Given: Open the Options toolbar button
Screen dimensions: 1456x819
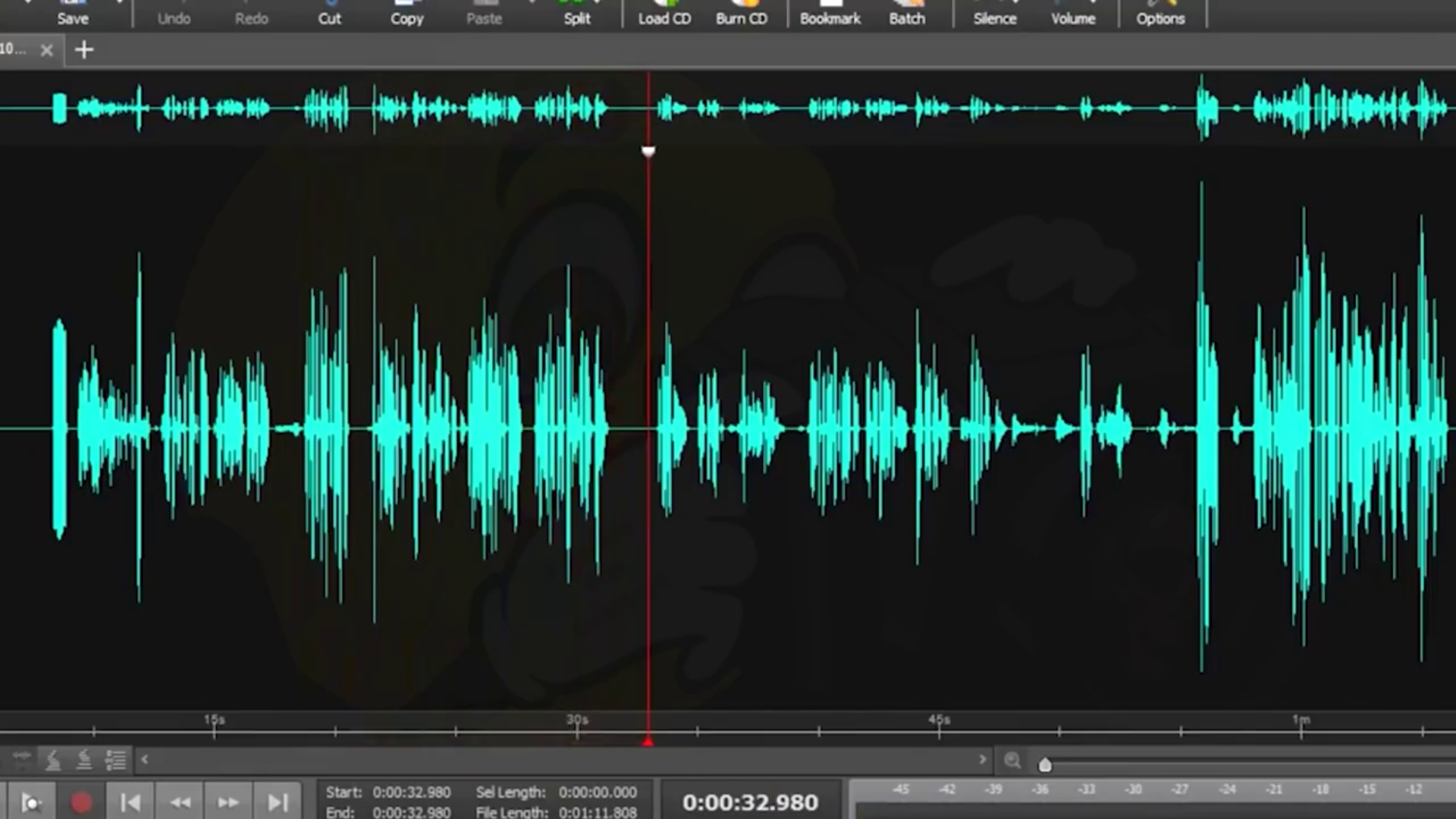Looking at the screenshot, I should (x=1160, y=14).
